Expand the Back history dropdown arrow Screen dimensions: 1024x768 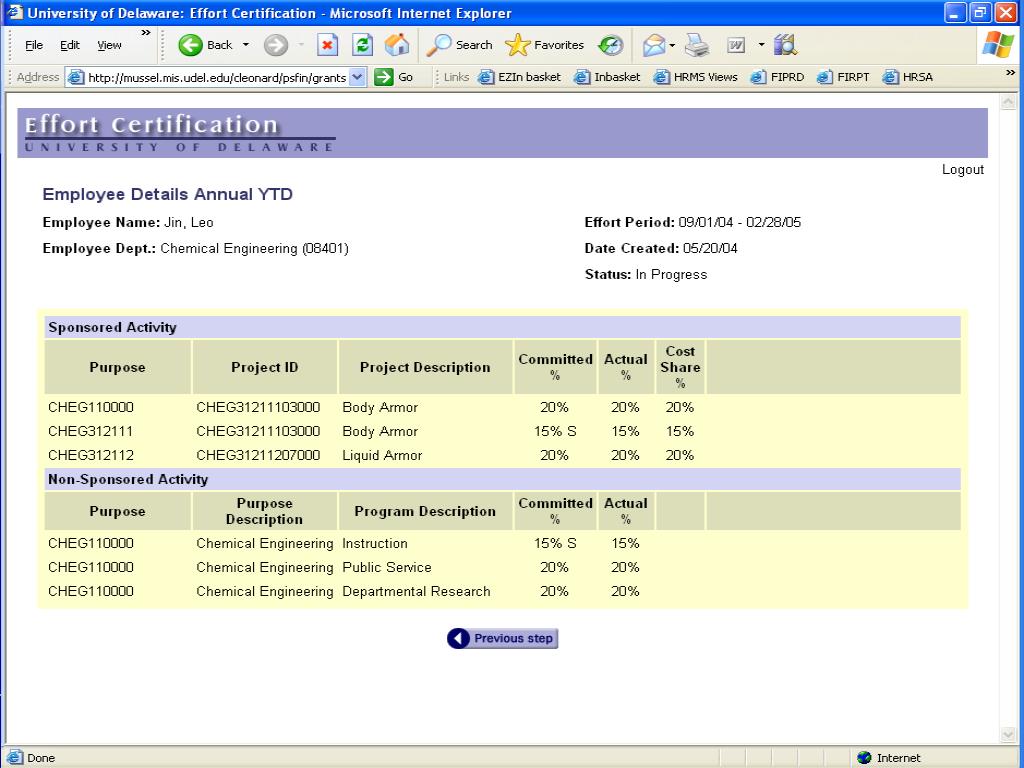[246, 45]
